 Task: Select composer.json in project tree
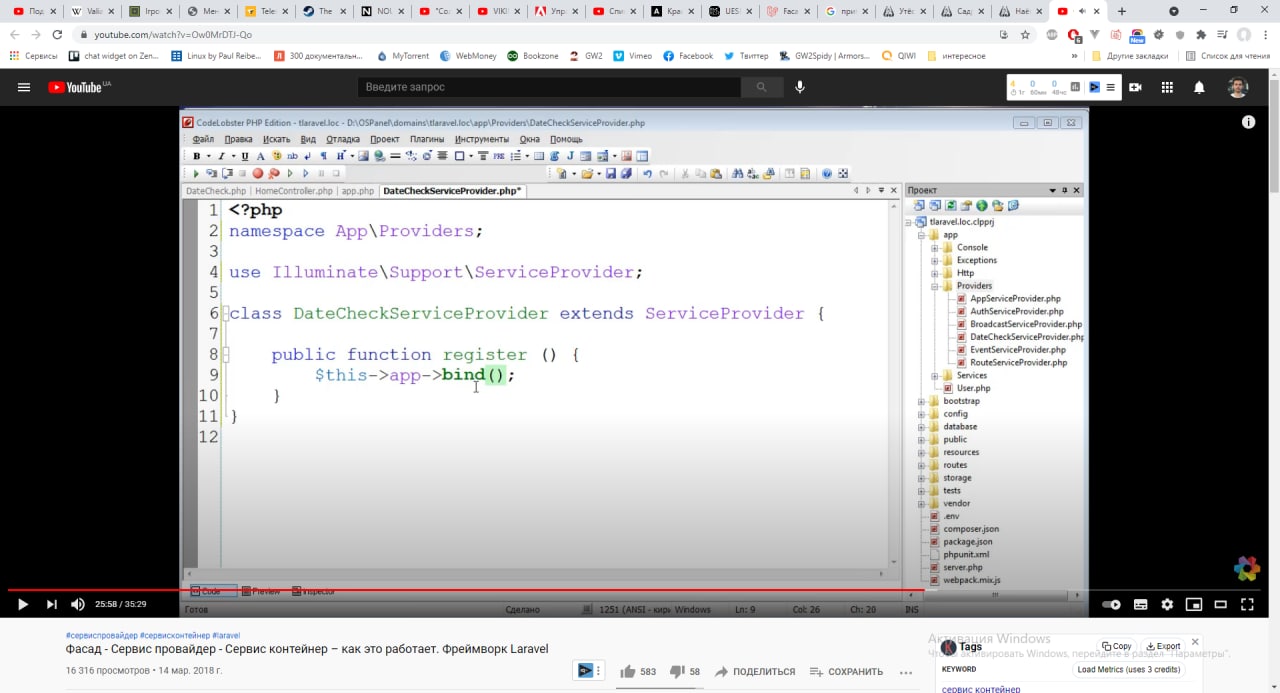click(x=970, y=529)
